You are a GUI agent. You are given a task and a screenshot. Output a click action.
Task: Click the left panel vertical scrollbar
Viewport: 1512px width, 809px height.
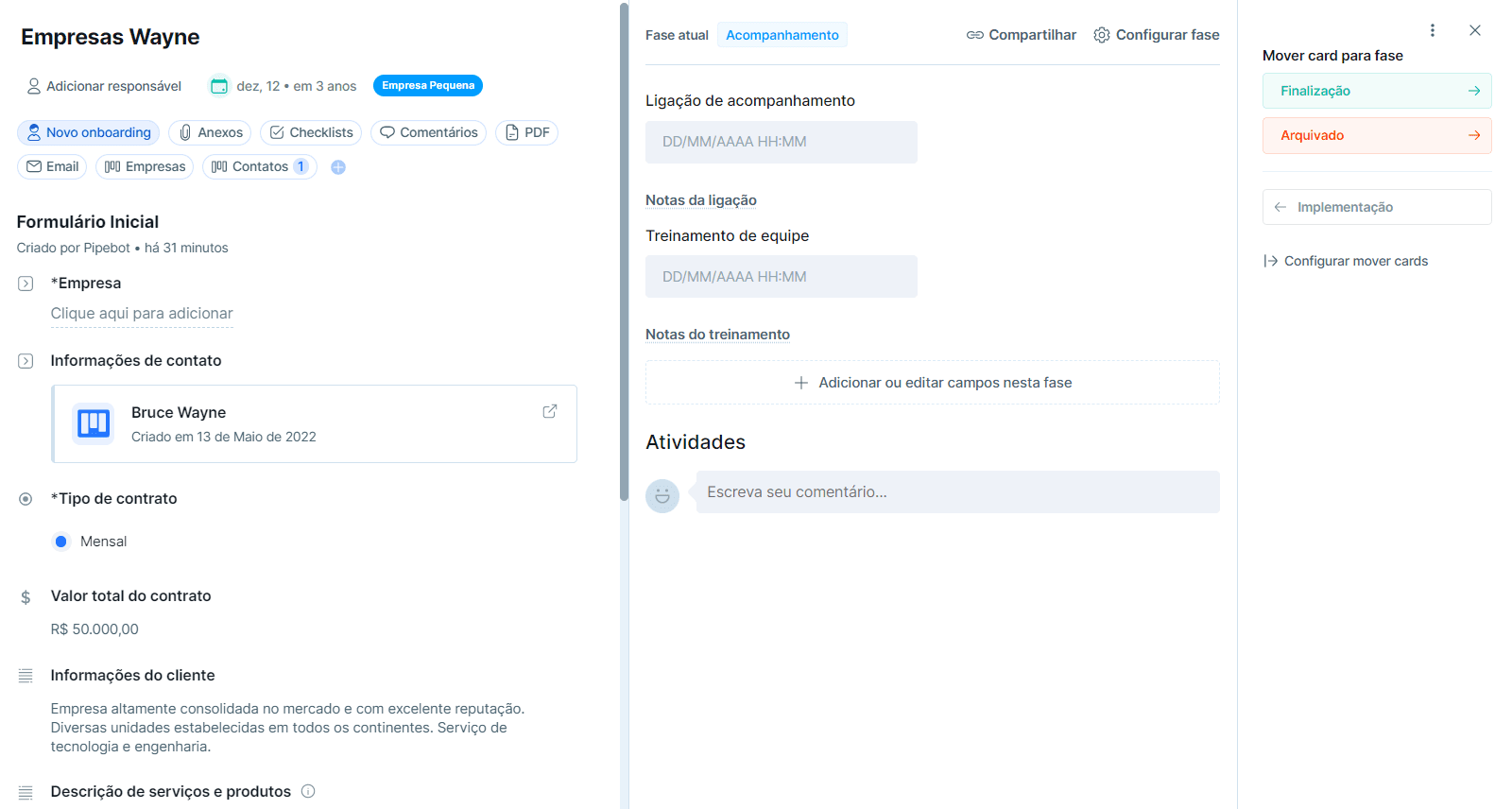tap(624, 251)
